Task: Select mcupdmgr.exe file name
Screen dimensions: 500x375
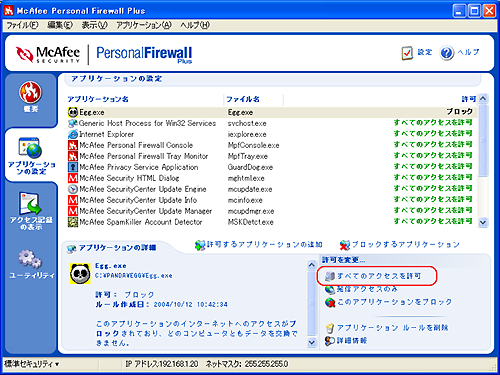Action: [x=251, y=211]
